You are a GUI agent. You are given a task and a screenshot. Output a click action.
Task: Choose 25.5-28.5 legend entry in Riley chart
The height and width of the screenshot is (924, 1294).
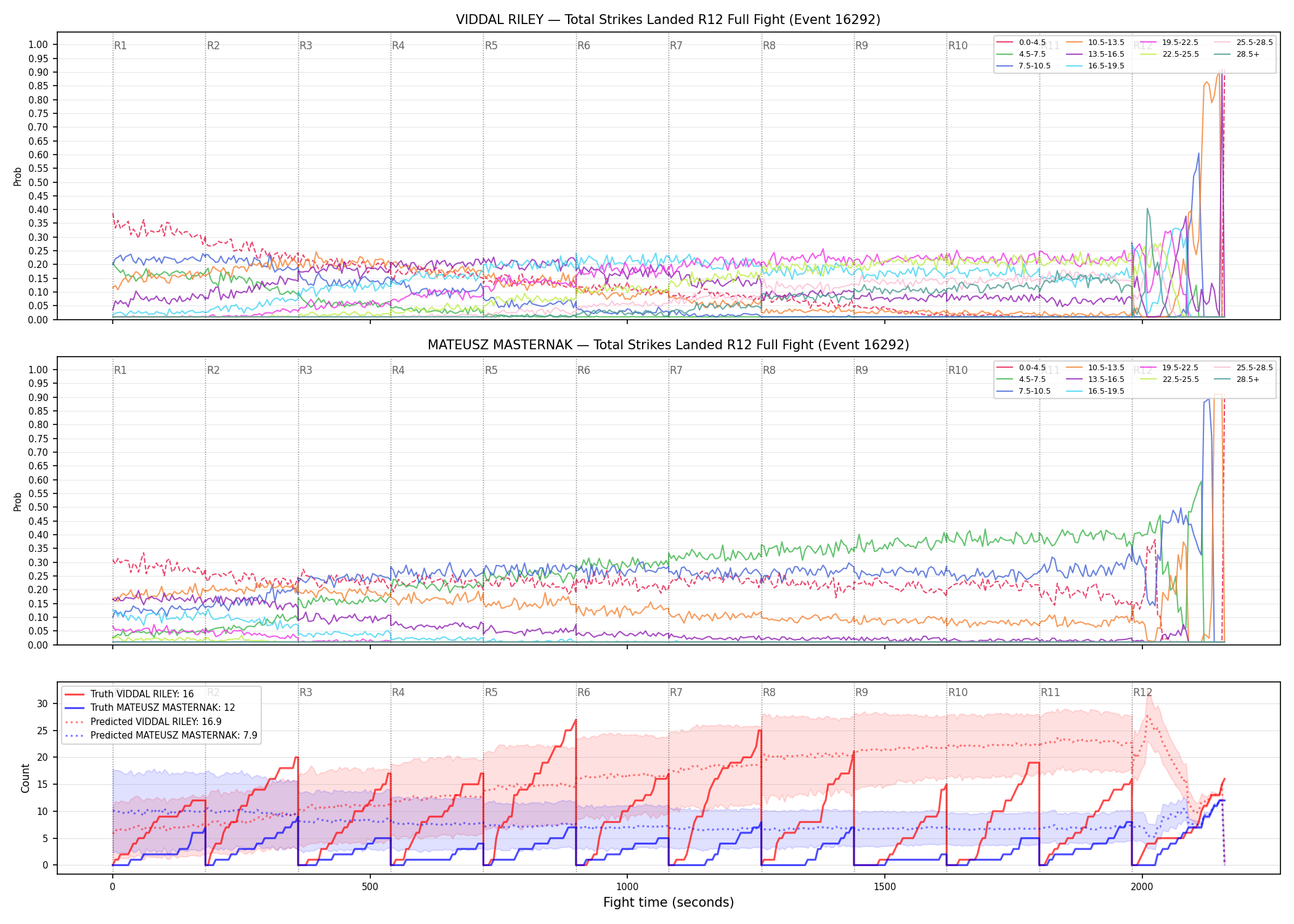[1243, 43]
